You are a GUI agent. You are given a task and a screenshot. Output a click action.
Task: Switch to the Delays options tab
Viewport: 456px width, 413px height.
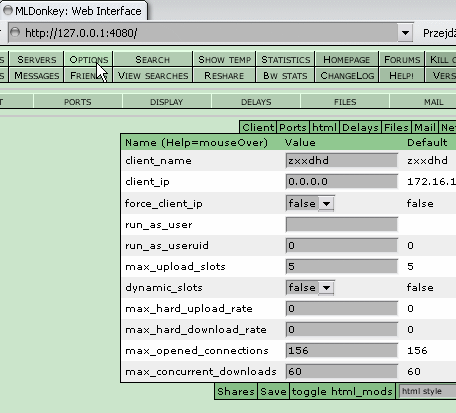pos(256,102)
